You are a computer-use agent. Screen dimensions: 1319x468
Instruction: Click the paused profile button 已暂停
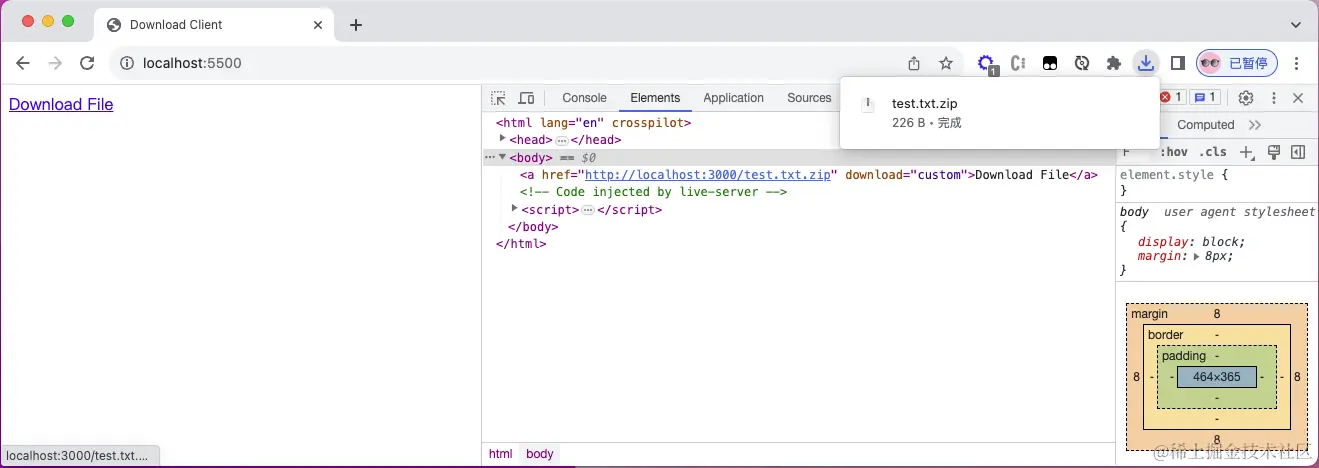pyautogui.click(x=1237, y=63)
